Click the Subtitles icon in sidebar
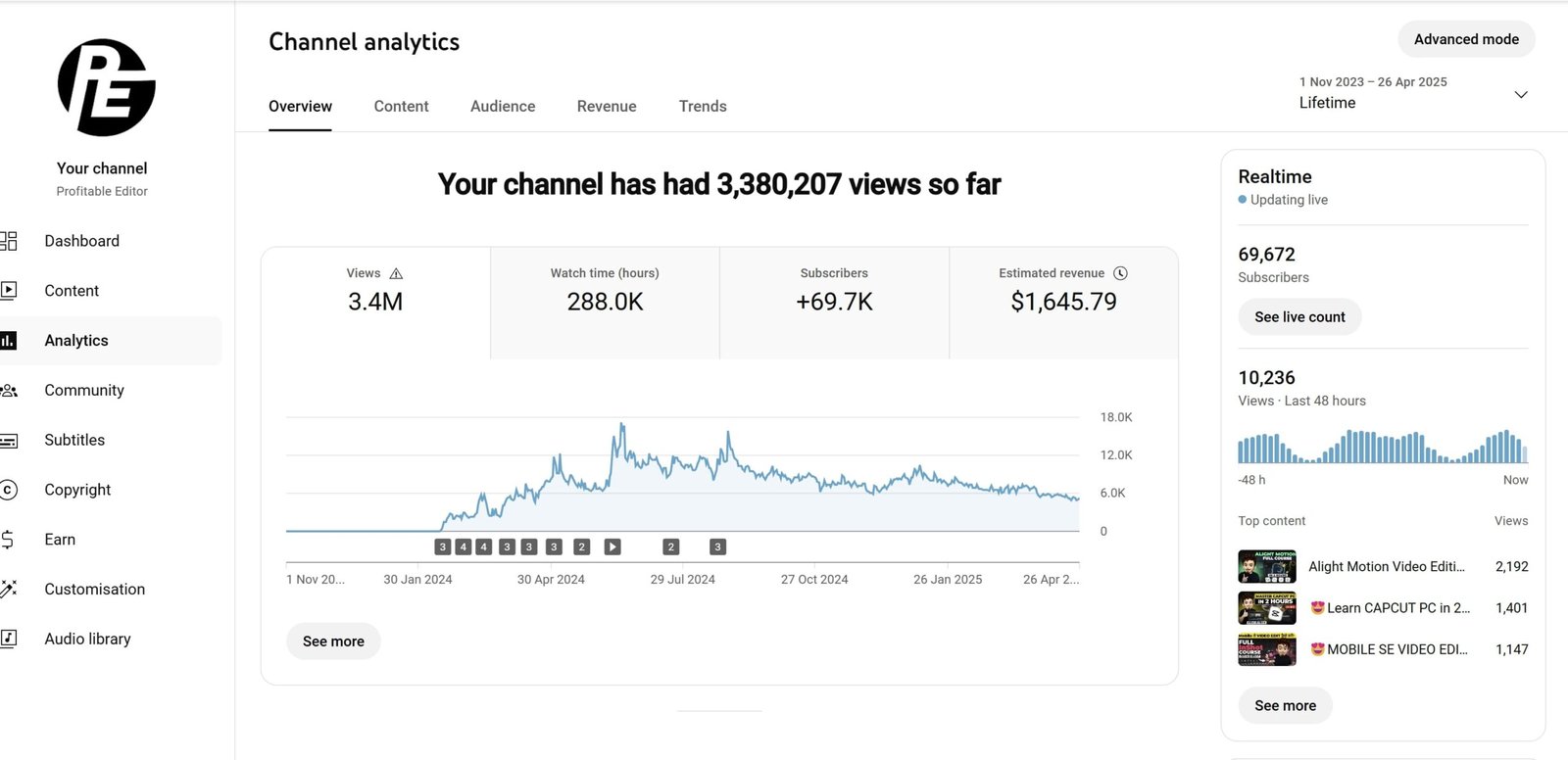This screenshot has width=1568, height=760. pyautogui.click(x=9, y=440)
